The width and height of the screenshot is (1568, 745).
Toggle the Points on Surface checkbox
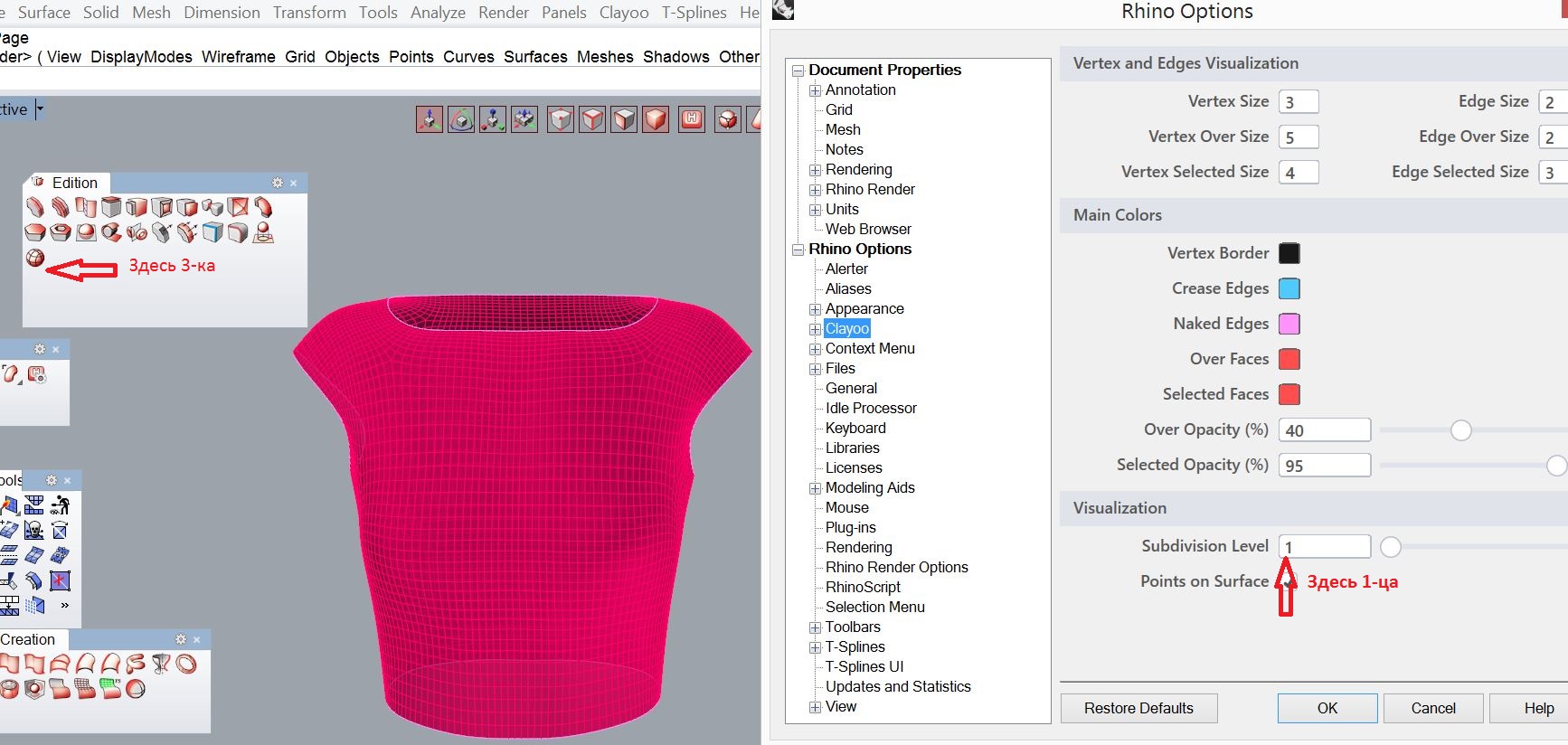[x=1287, y=582]
